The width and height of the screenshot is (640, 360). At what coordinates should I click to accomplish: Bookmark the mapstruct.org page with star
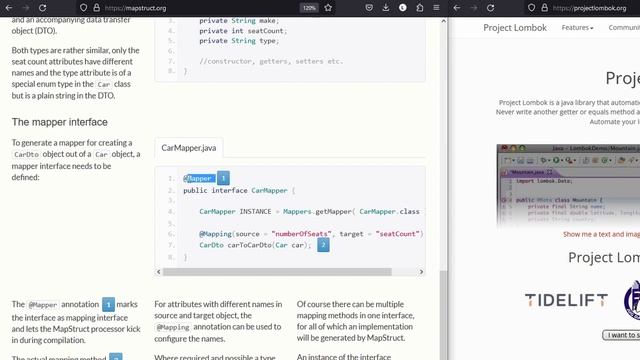point(328,8)
